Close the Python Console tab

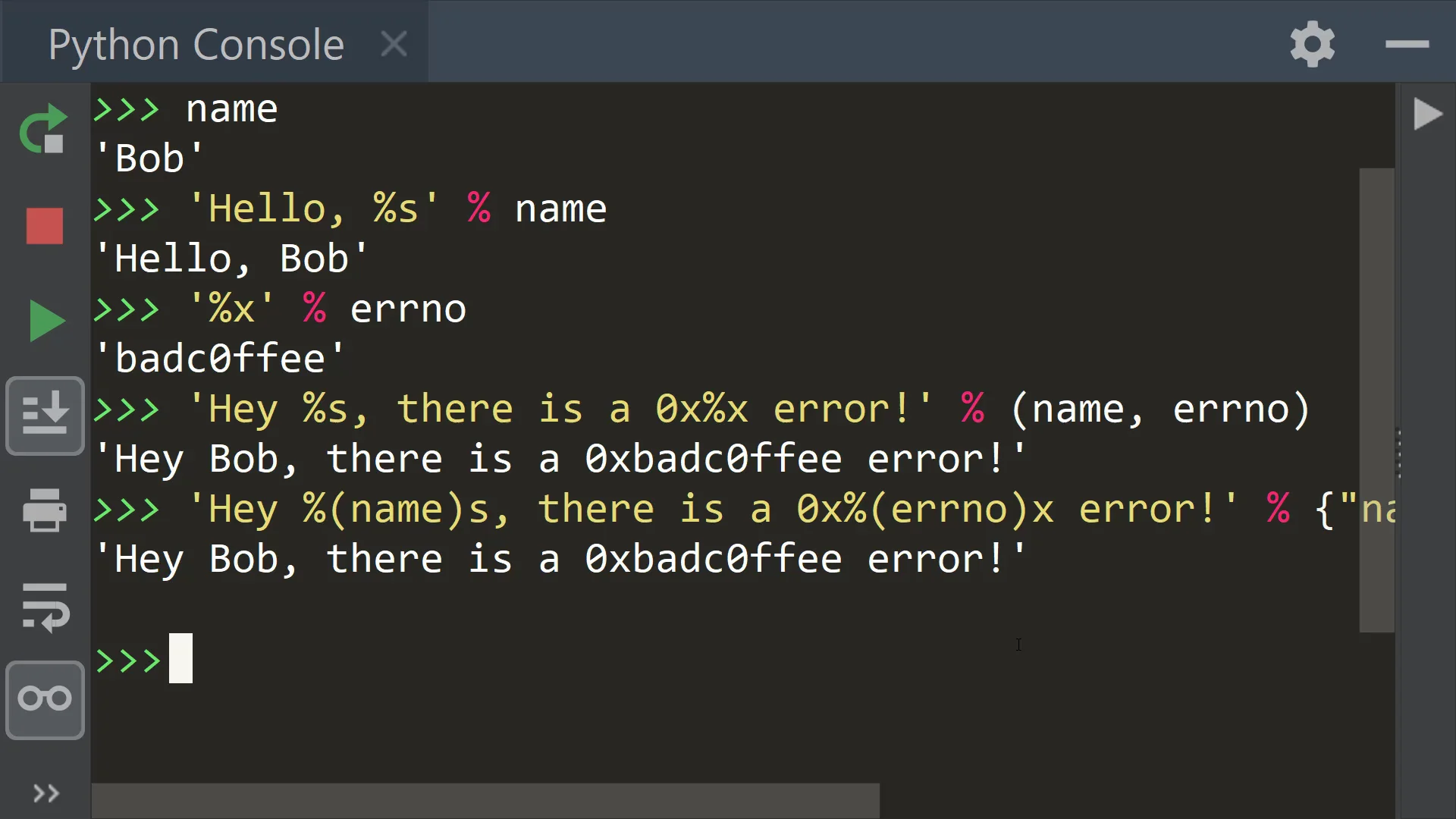[x=394, y=44]
